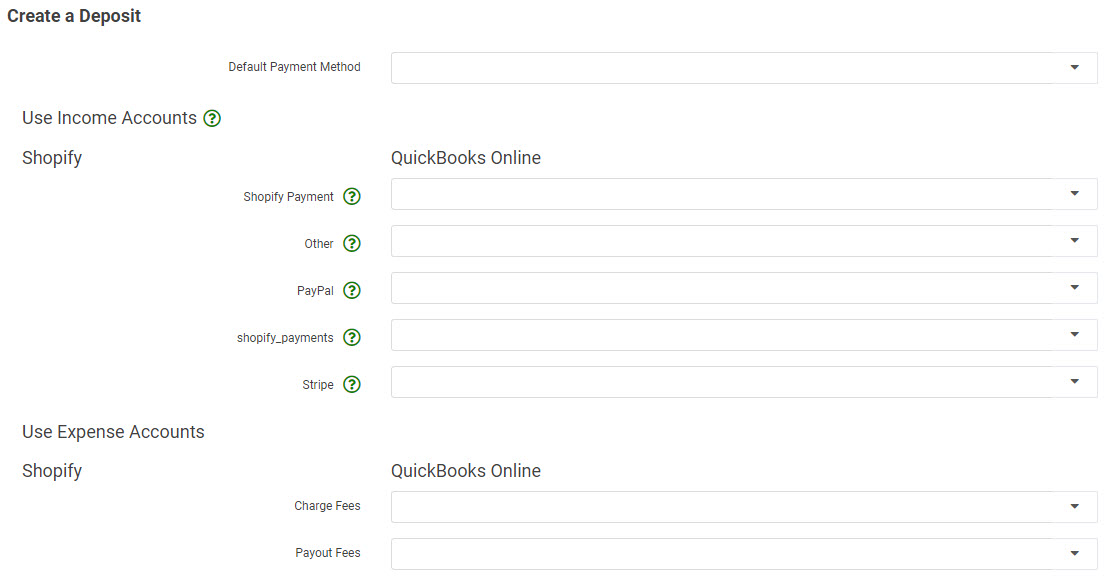Click the "PayPal" row label
Viewport: 1107px width, 580px height.
click(x=315, y=291)
